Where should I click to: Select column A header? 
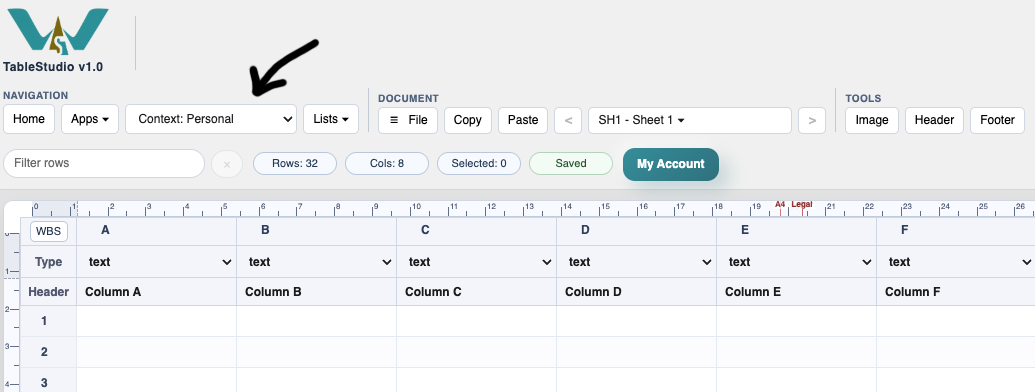point(156,230)
